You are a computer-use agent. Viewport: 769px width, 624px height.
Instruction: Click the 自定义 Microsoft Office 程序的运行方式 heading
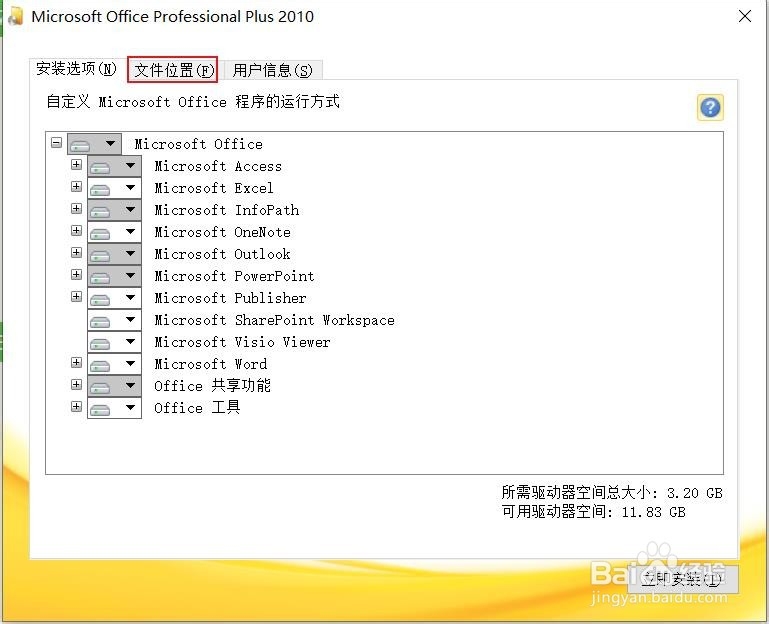(193, 102)
